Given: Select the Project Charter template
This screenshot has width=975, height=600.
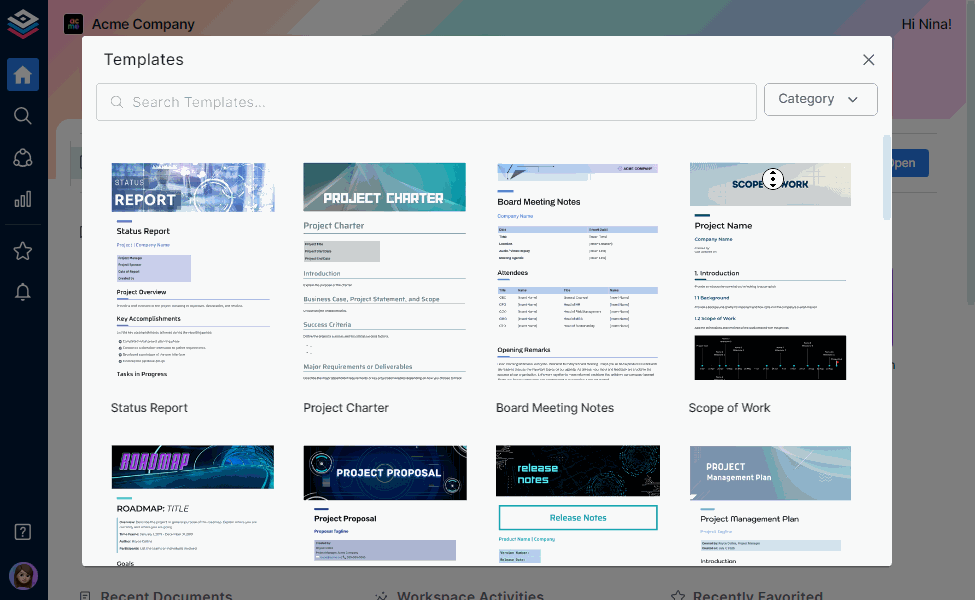Looking at the screenshot, I should click(385, 280).
